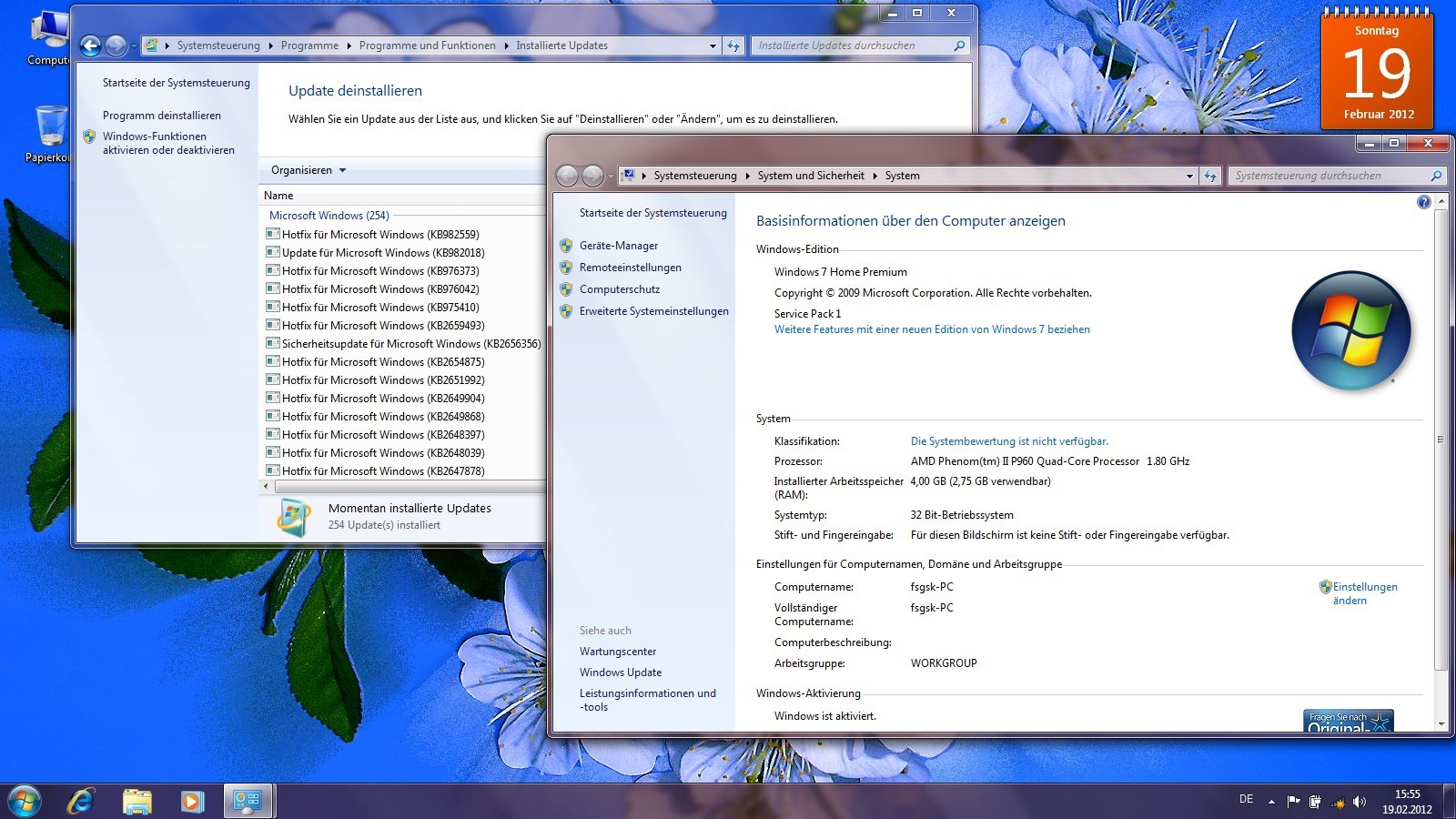Open the Windows Start orb

pyautogui.click(x=25, y=801)
